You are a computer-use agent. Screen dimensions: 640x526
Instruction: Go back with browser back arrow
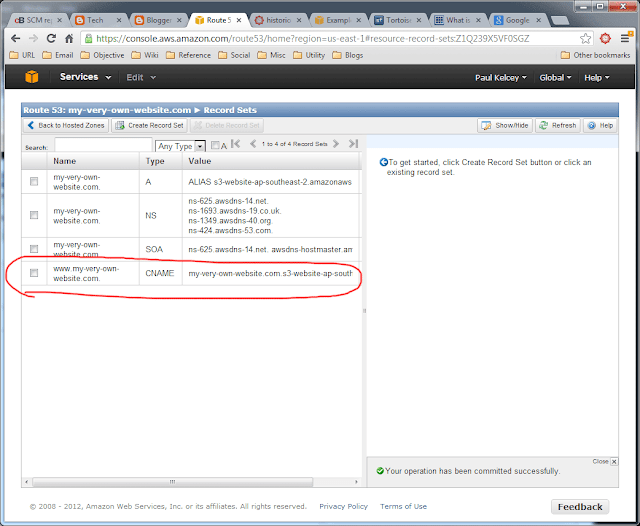(16, 38)
